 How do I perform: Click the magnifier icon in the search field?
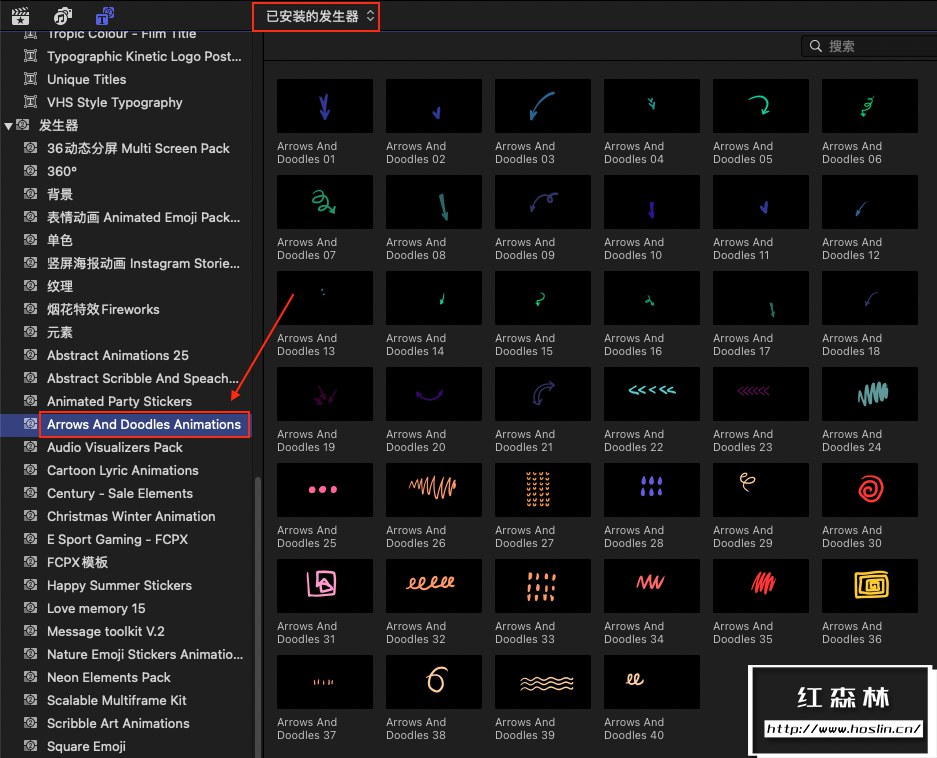tap(816, 46)
